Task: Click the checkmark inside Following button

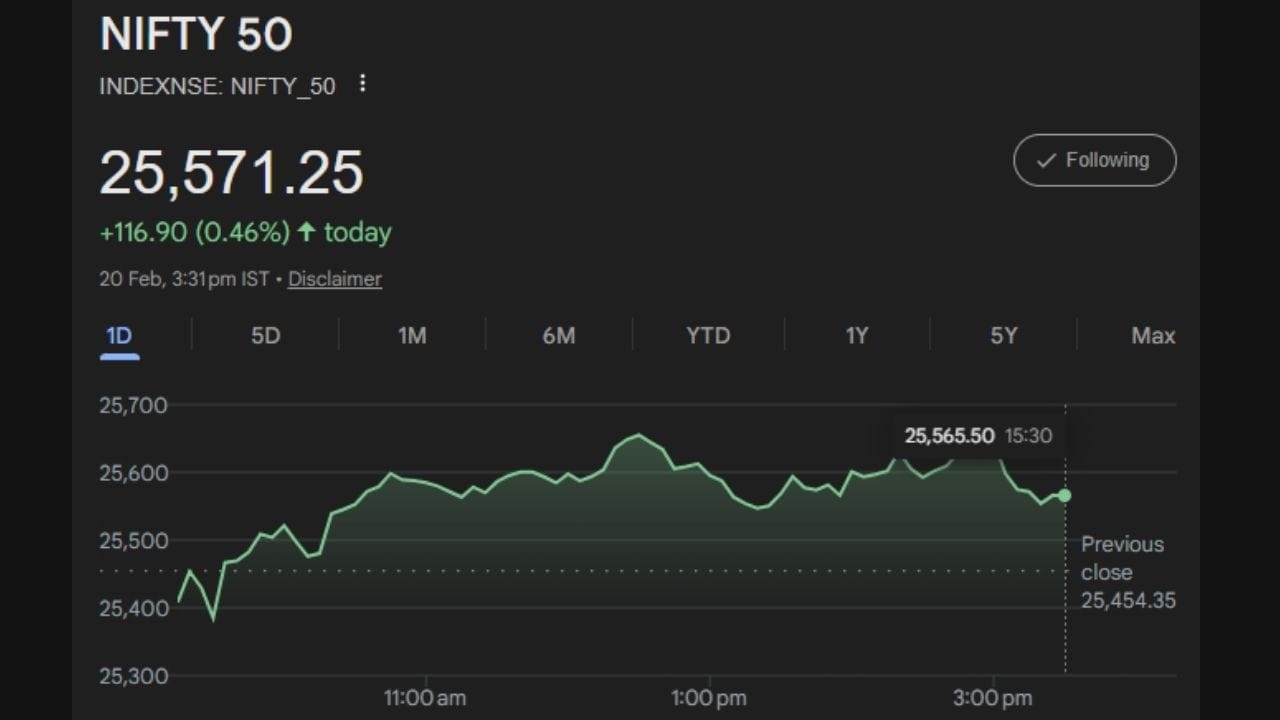Action: [x=1046, y=160]
